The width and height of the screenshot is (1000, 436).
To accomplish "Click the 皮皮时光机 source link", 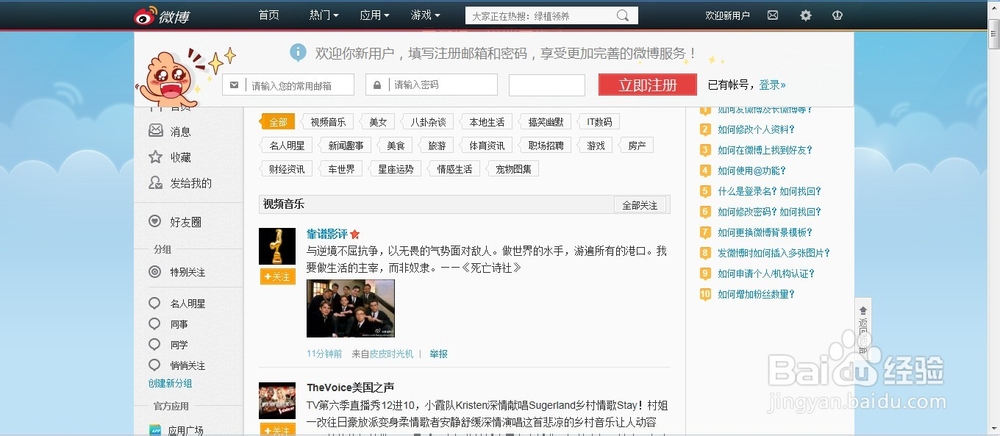I will pos(392,354).
